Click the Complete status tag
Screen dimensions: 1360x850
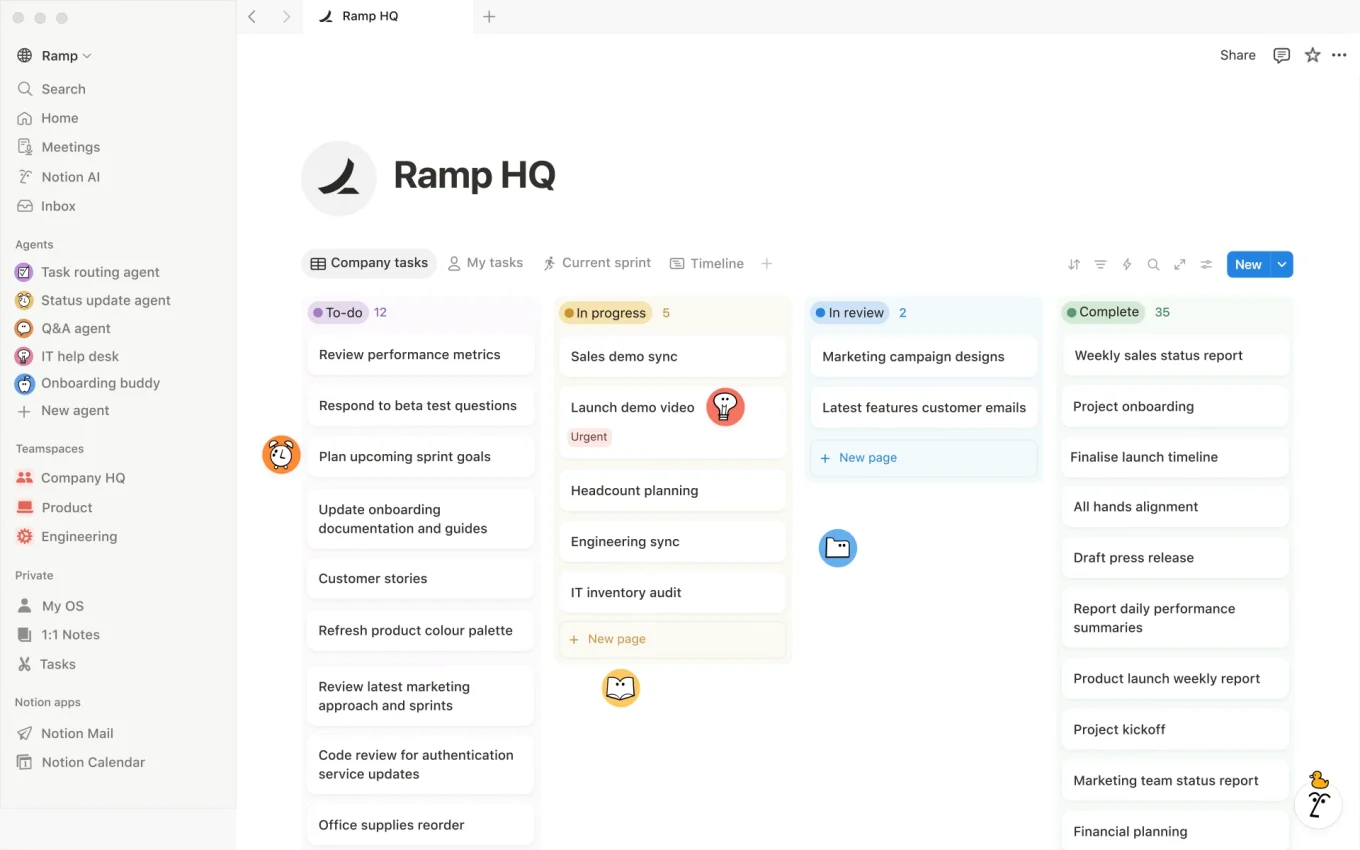coord(1103,312)
